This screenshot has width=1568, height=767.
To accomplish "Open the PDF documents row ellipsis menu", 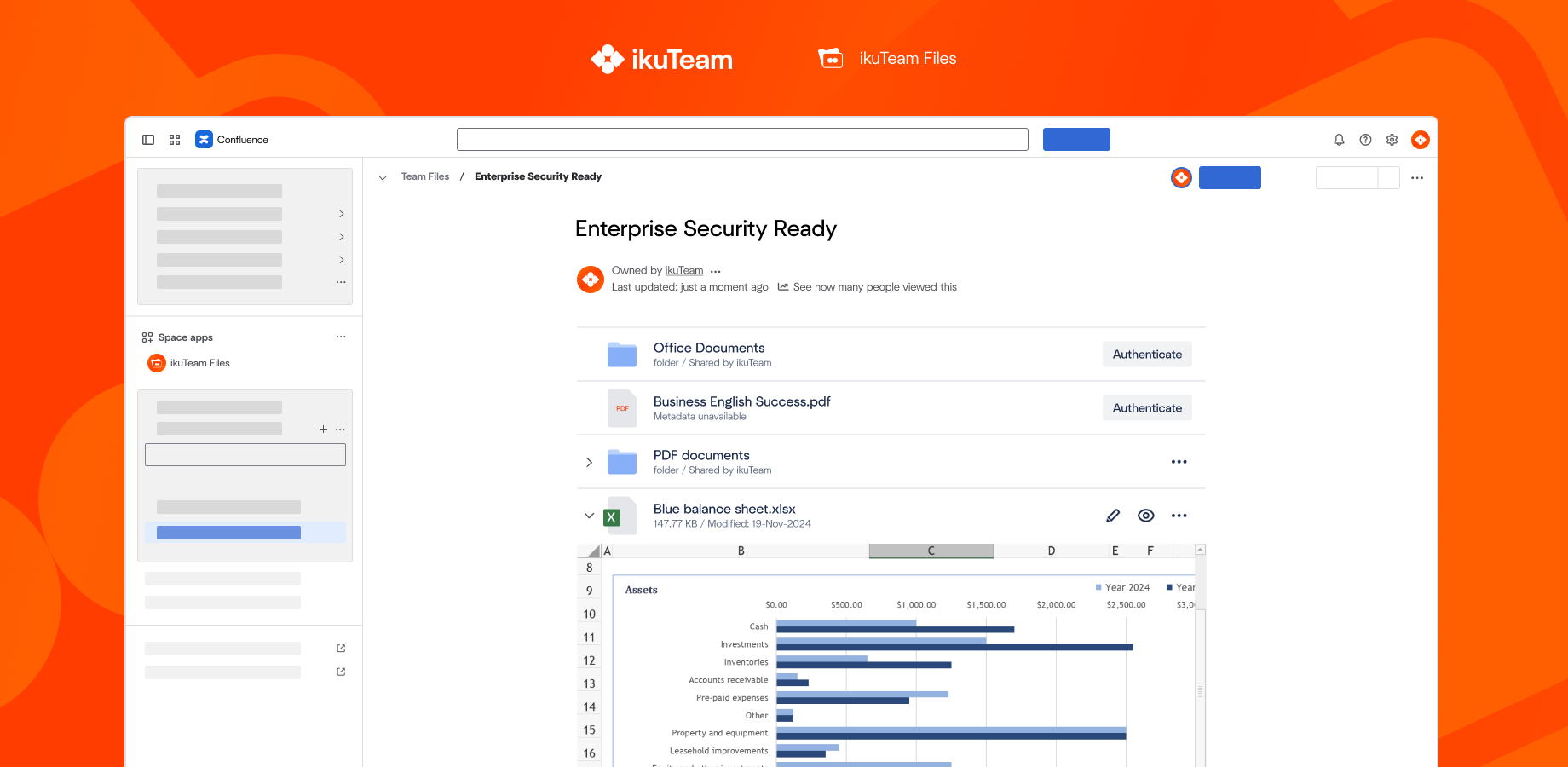I will pyautogui.click(x=1179, y=461).
